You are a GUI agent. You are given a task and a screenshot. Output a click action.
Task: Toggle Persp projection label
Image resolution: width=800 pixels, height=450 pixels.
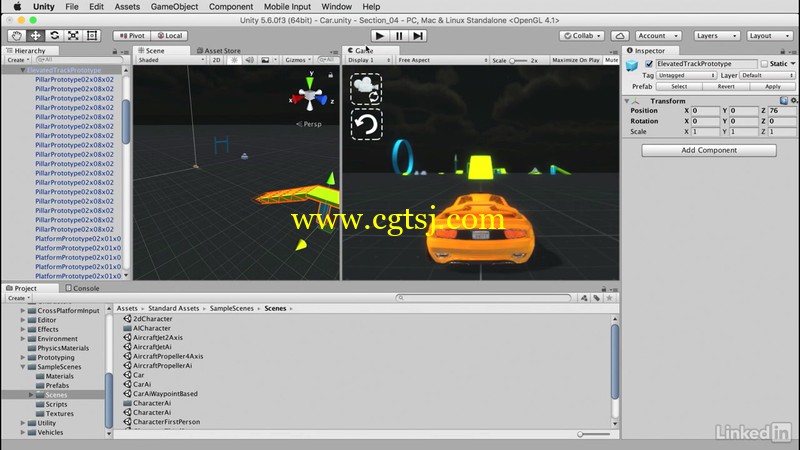tap(309, 124)
